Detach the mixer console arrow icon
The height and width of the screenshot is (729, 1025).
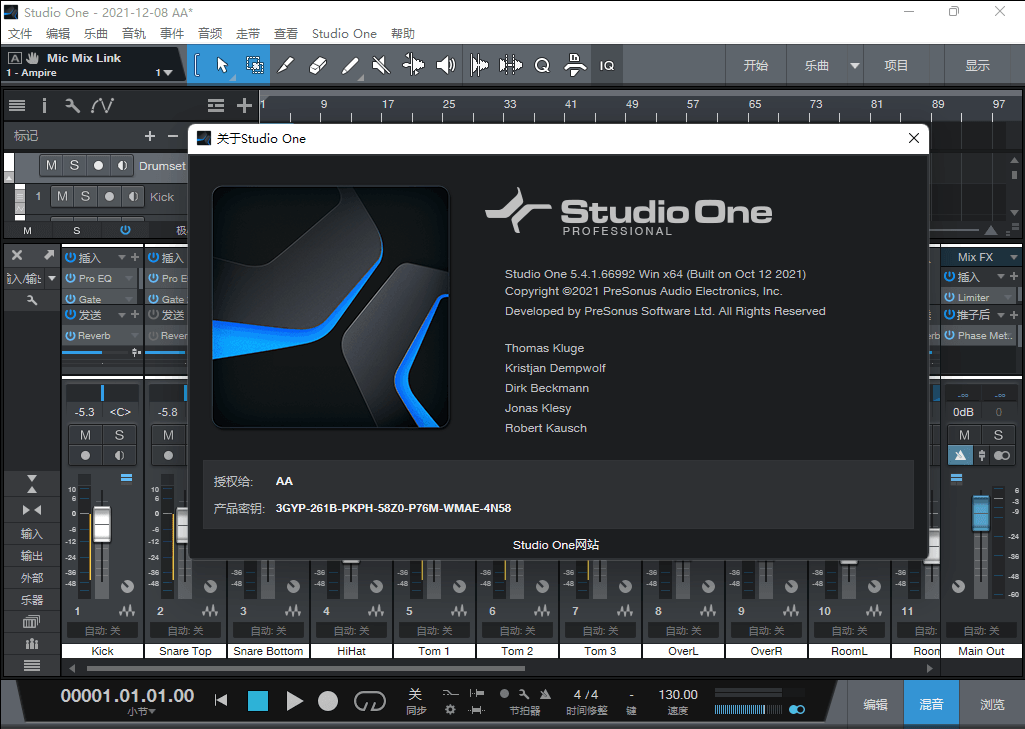coord(48,255)
